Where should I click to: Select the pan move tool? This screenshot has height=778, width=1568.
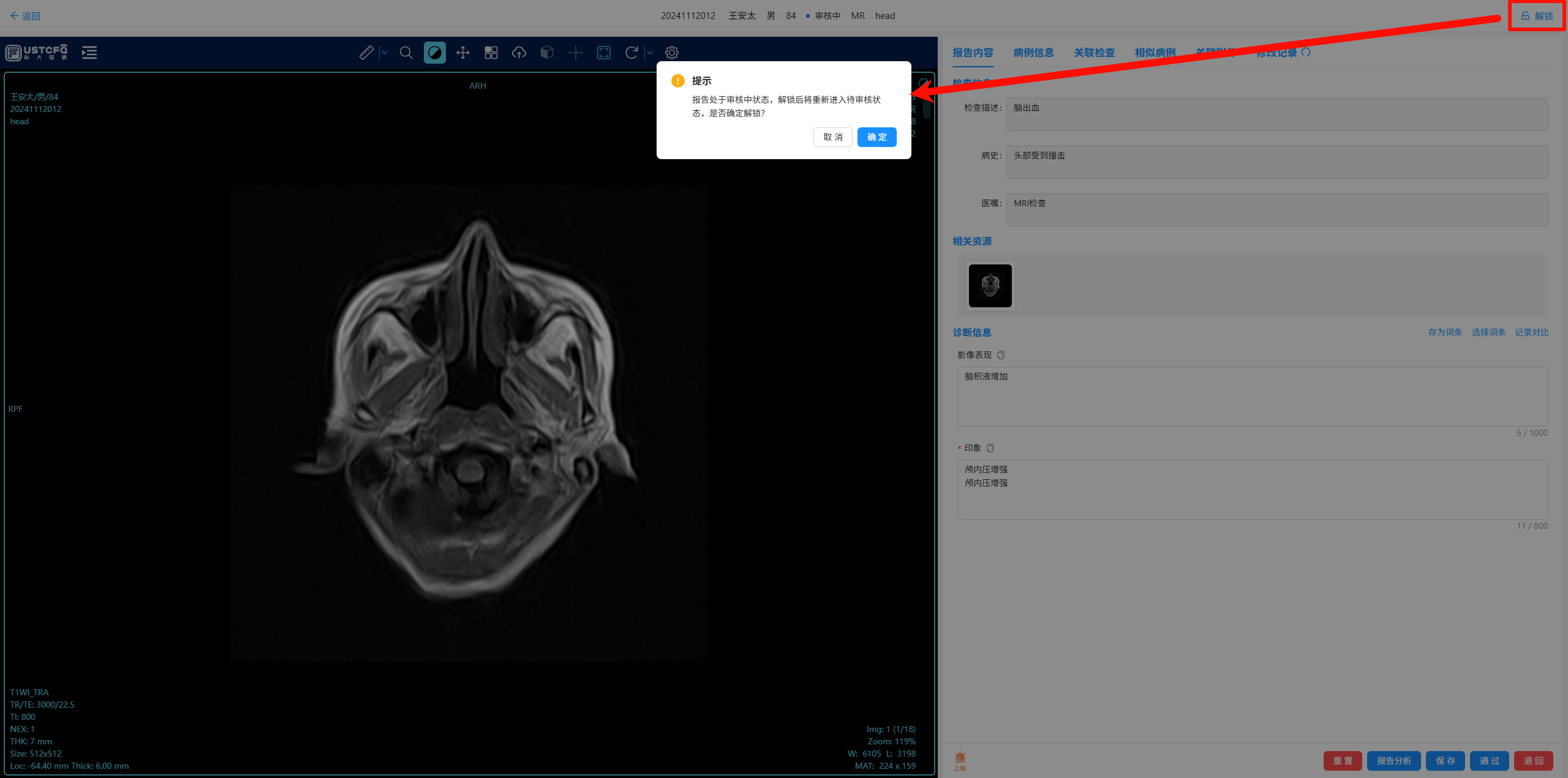[x=463, y=53]
